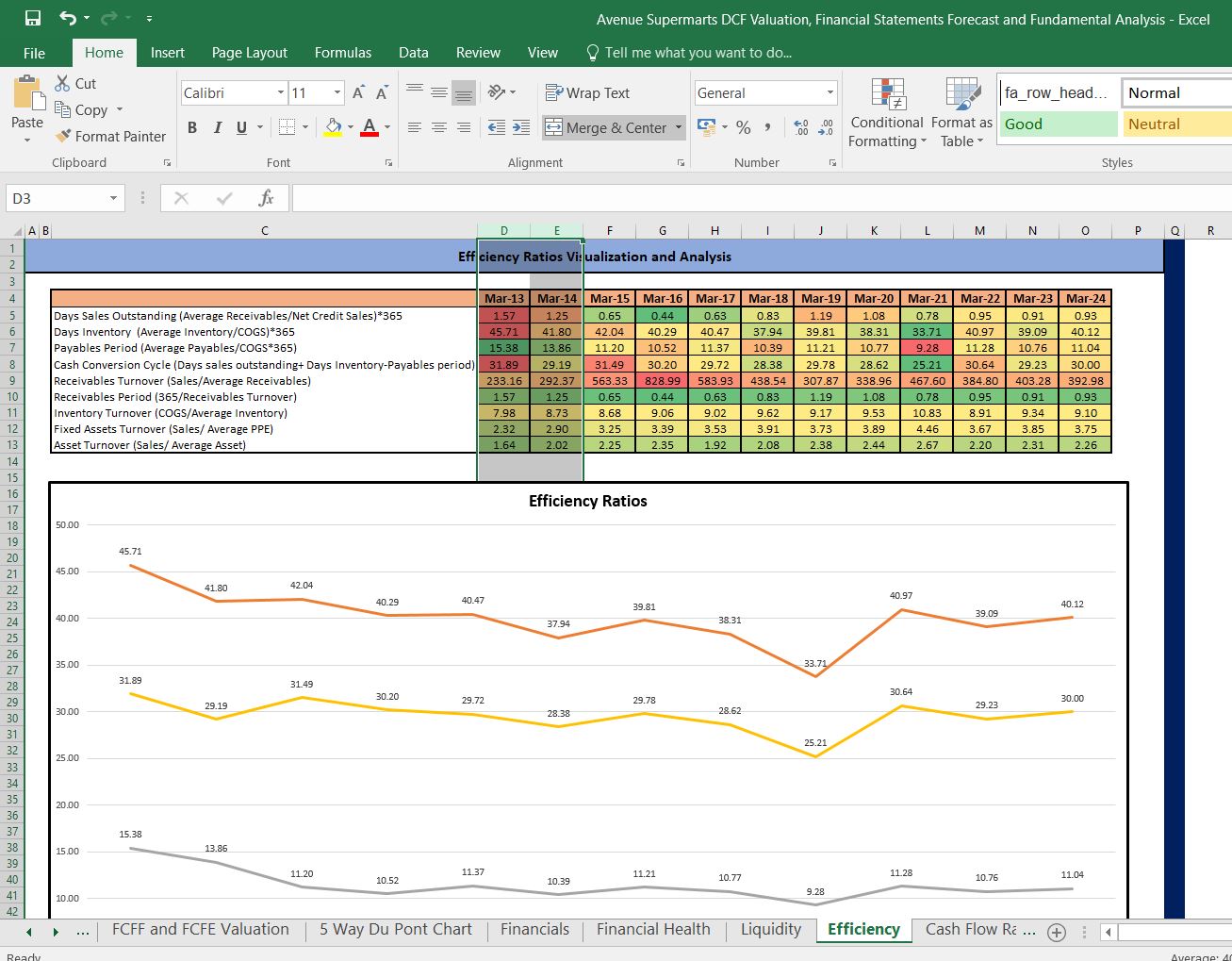Click the Fill Color paint bucket
This screenshot has height=961, width=1232.
click(333, 127)
